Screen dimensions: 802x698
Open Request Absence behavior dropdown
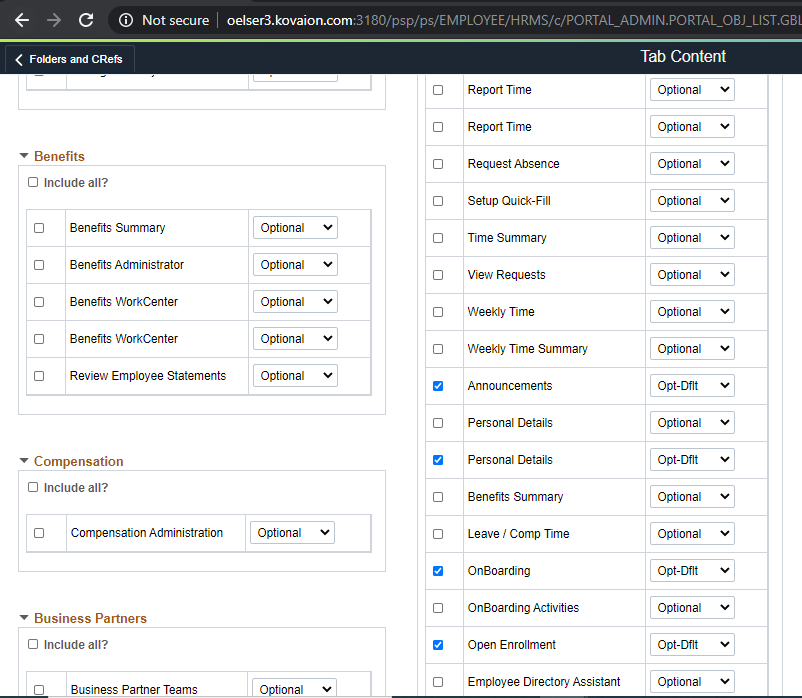692,164
